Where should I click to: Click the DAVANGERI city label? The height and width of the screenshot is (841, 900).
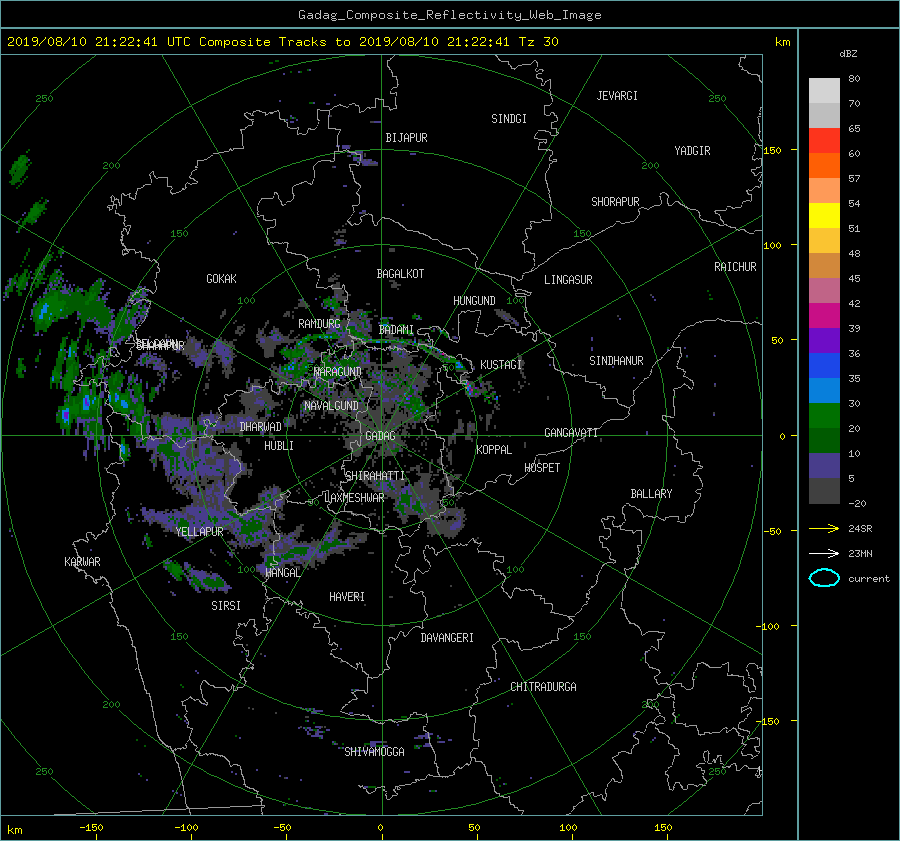coord(447,638)
